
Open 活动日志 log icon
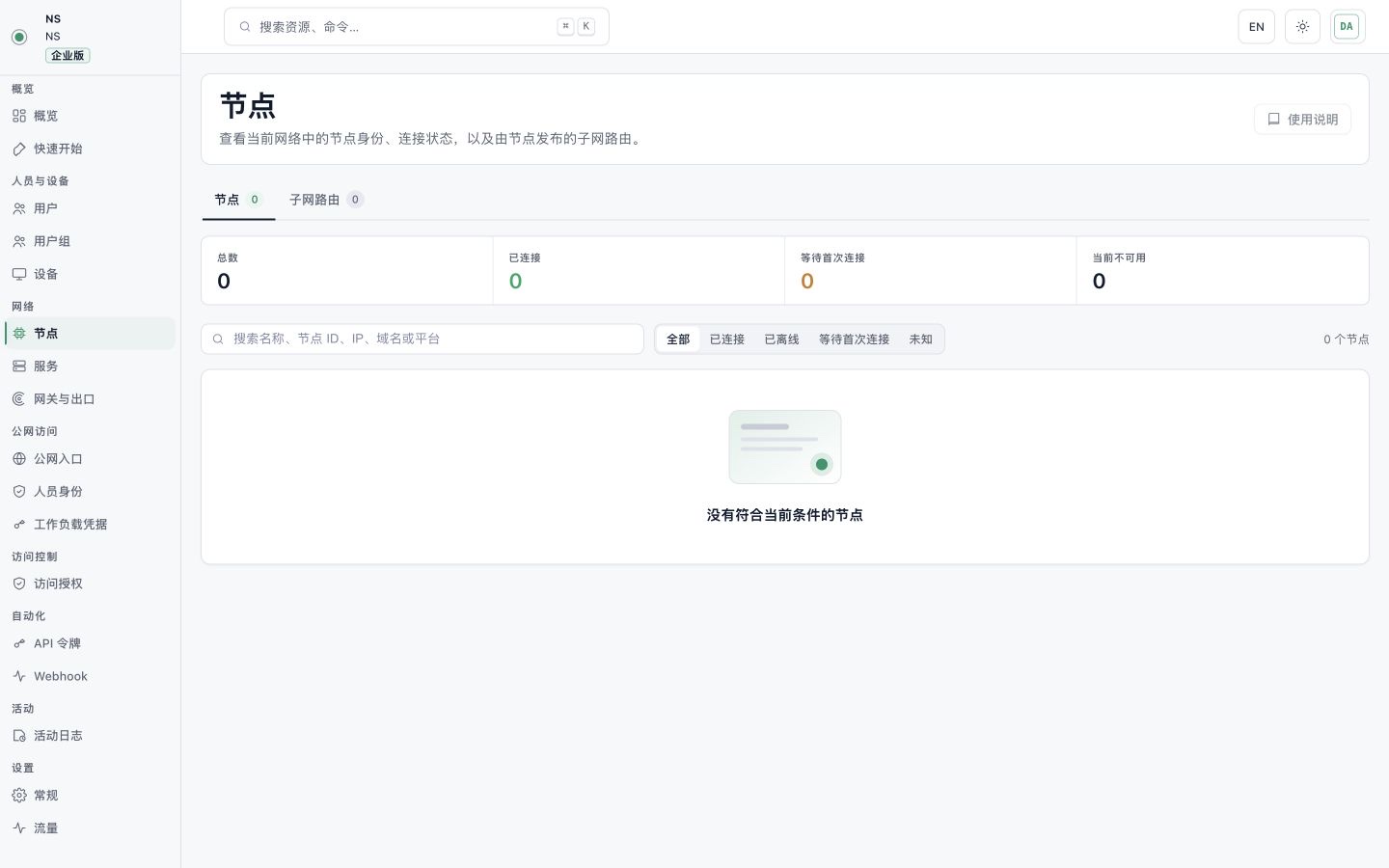point(19,736)
